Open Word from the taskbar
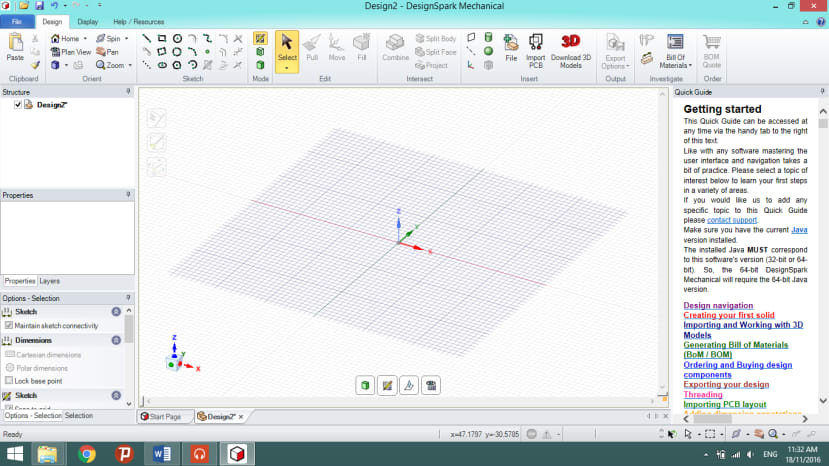Viewport: 829px width, 466px height. click(162, 454)
